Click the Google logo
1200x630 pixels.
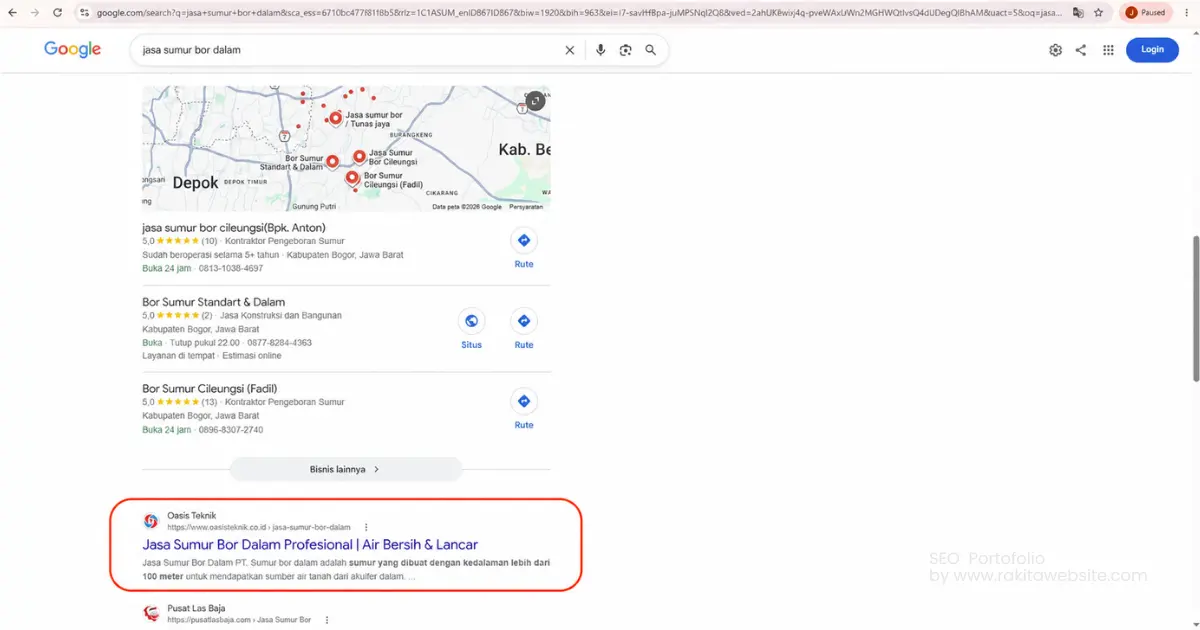72,49
